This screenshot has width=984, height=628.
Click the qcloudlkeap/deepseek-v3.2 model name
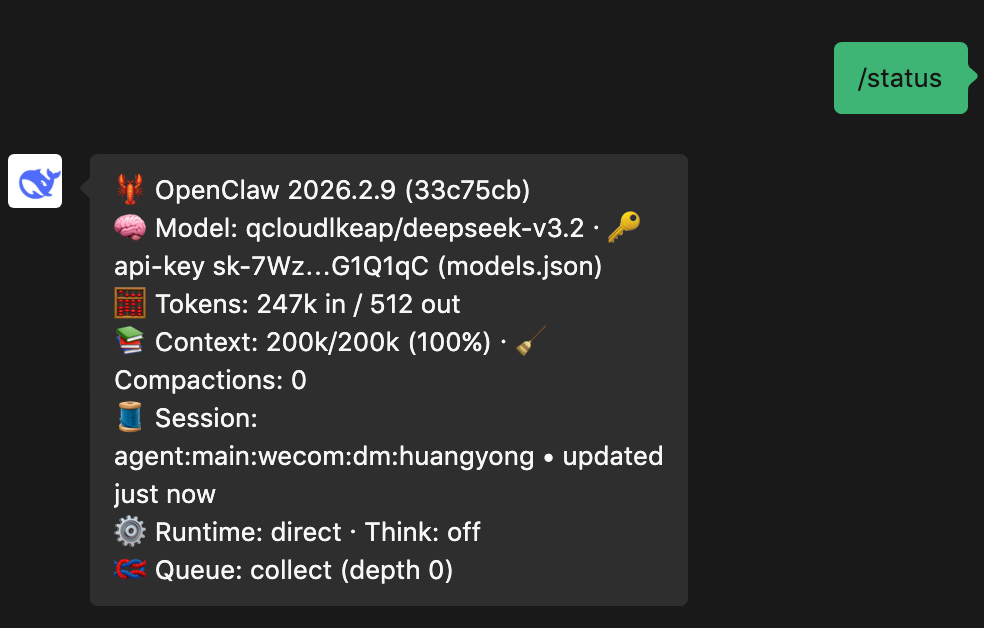[x=414, y=228]
